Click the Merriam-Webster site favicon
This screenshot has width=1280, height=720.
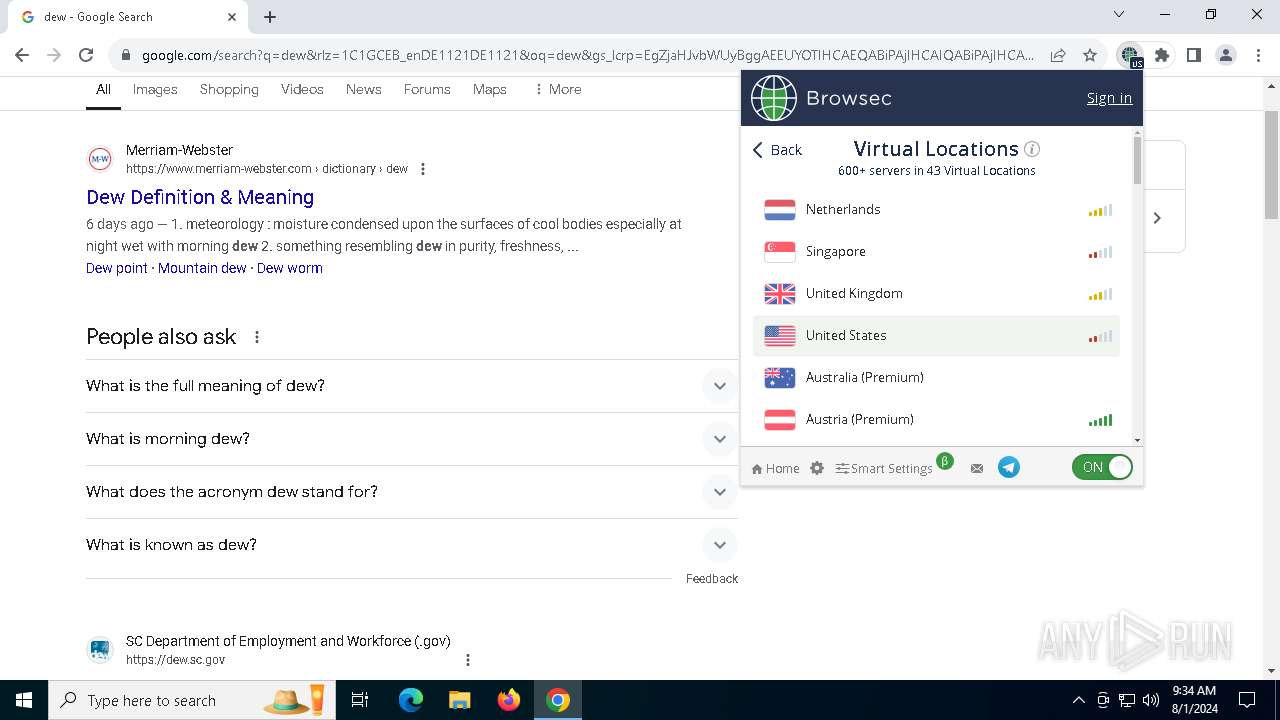coord(100,159)
